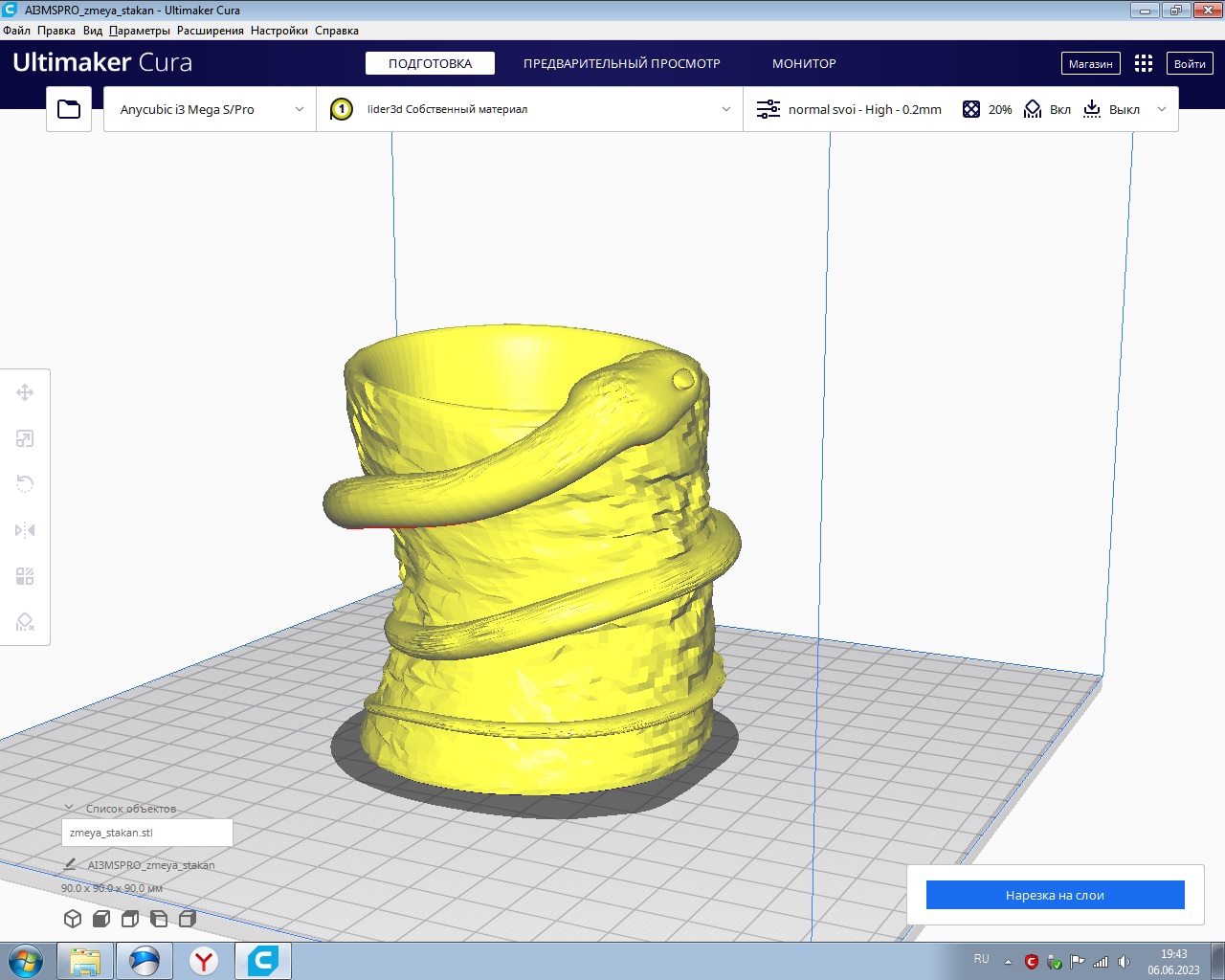Open the Расширения menu
Image resolution: width=1225 pixels, height=980 pixels.
210,31
